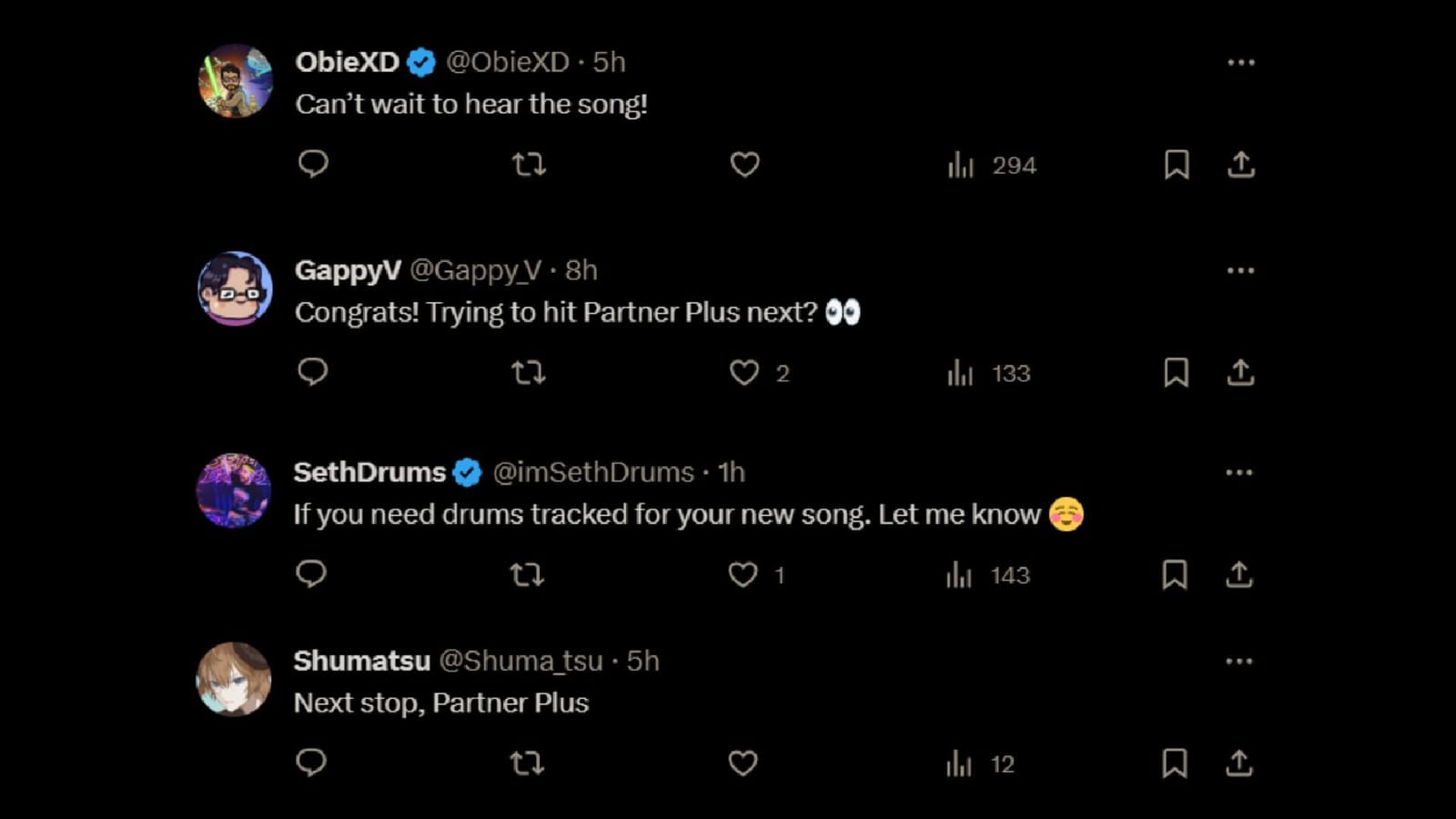Screen dimensions: 1456x819
Task: Open more options on ObieXD's tweet
Action: click(x=1240, y=63)
